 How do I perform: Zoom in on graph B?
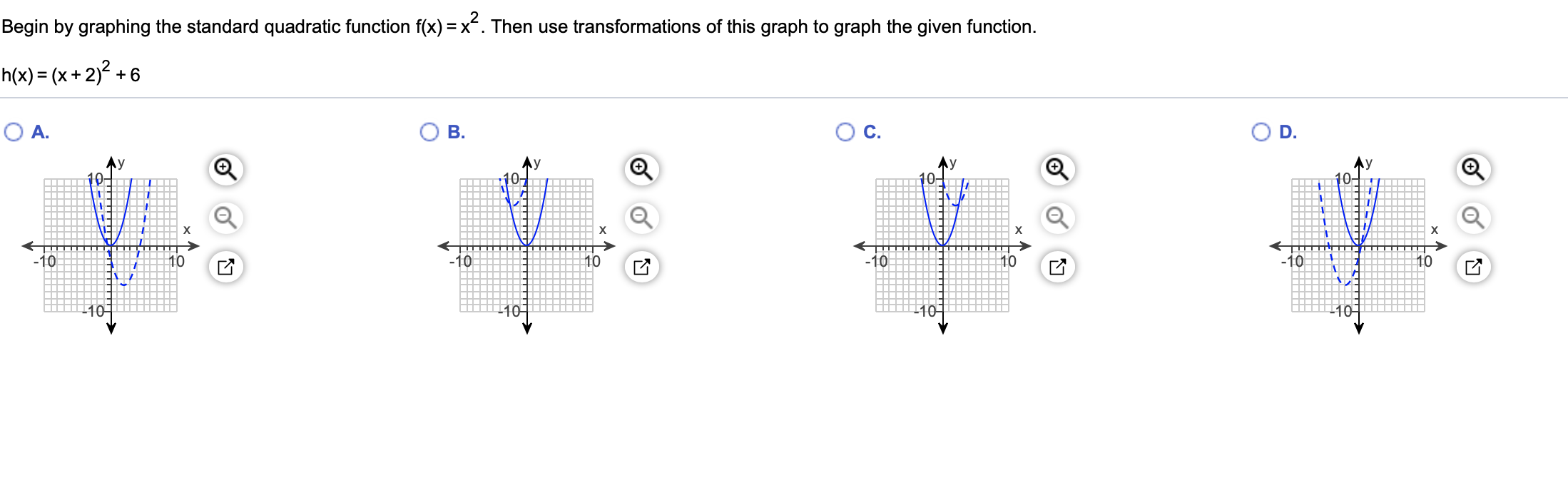[x=641, y=170]
